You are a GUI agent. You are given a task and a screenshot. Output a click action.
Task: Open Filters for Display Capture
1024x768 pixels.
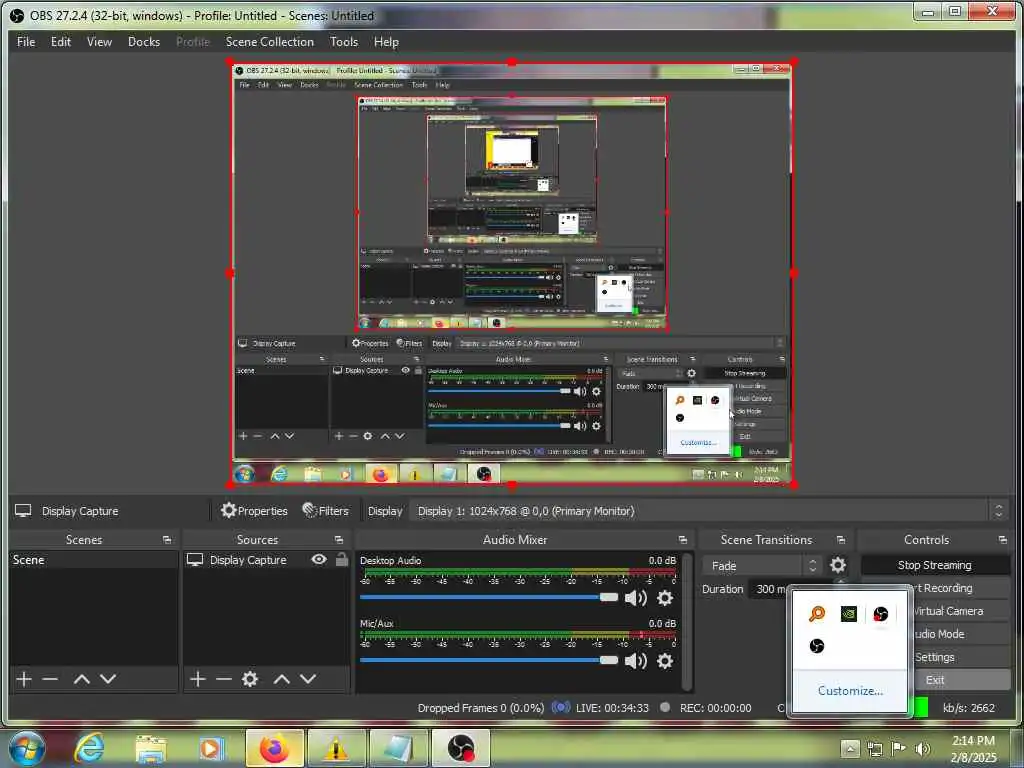pos(325,511)
